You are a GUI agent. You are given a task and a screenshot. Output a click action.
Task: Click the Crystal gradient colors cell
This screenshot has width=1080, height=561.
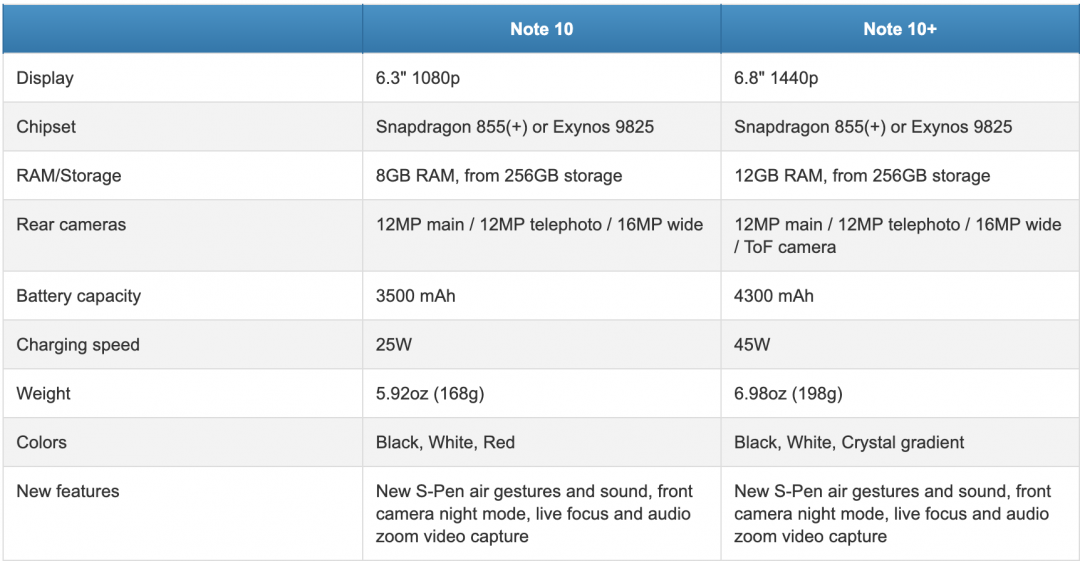point(849,442)
